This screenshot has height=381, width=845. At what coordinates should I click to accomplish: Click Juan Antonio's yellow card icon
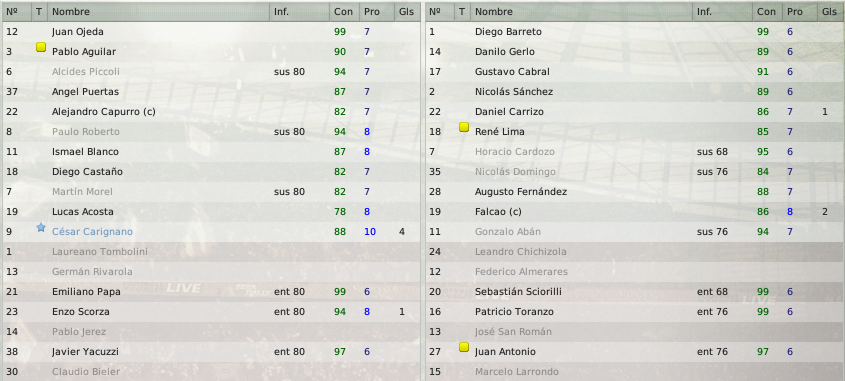tap(464, 348)
